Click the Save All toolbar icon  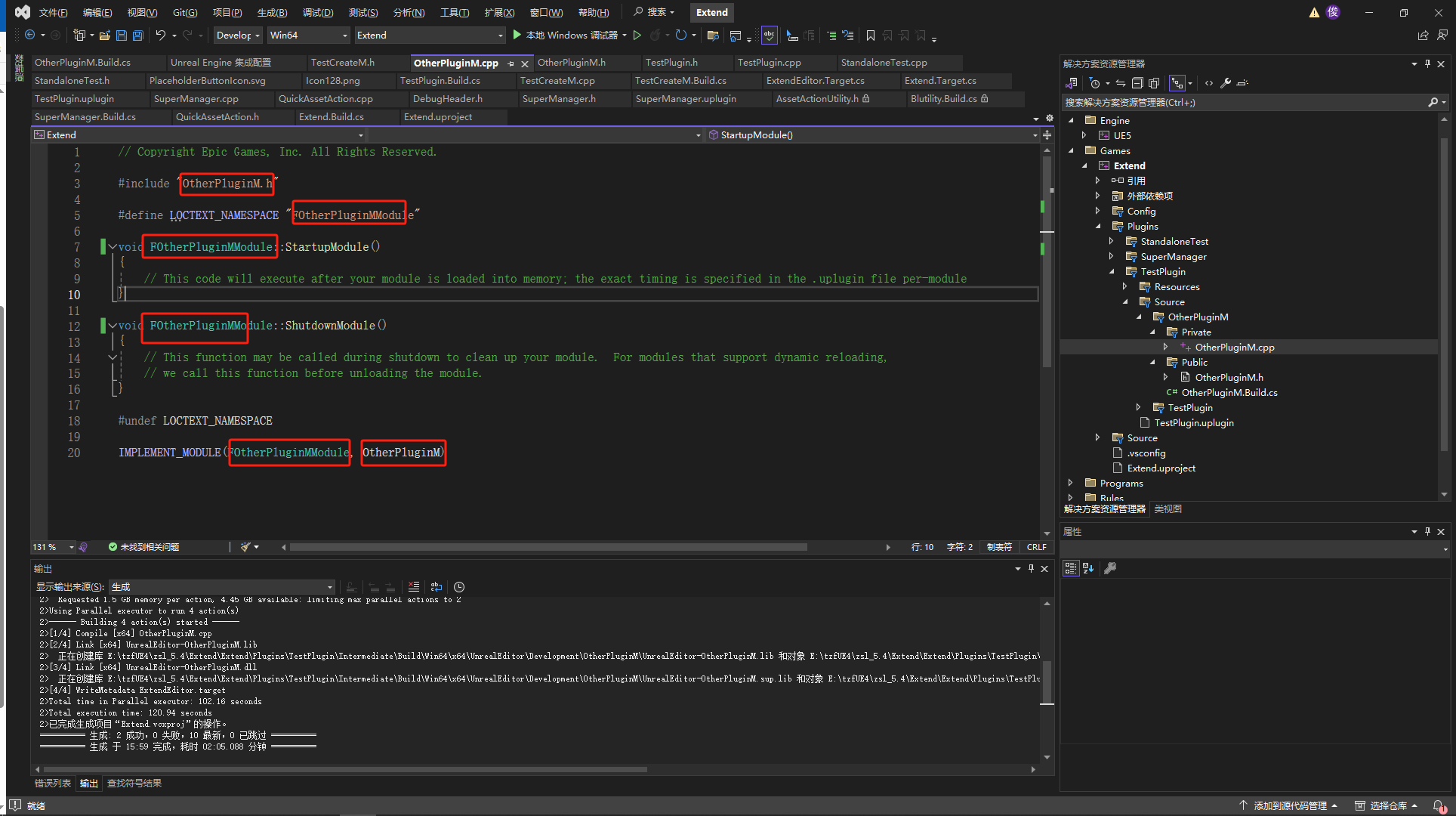coord(137,36)
